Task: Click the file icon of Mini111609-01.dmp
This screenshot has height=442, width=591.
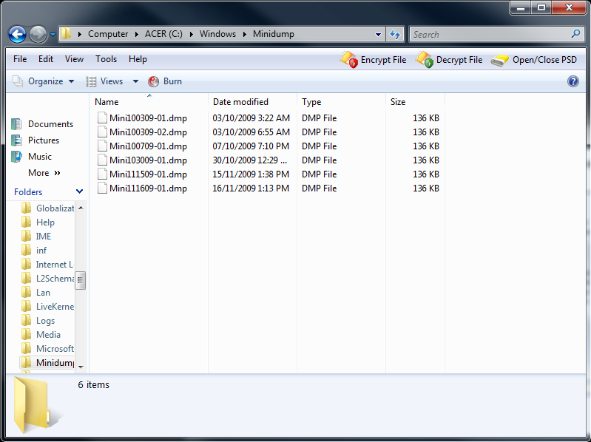Action: (x=102, y=188)
